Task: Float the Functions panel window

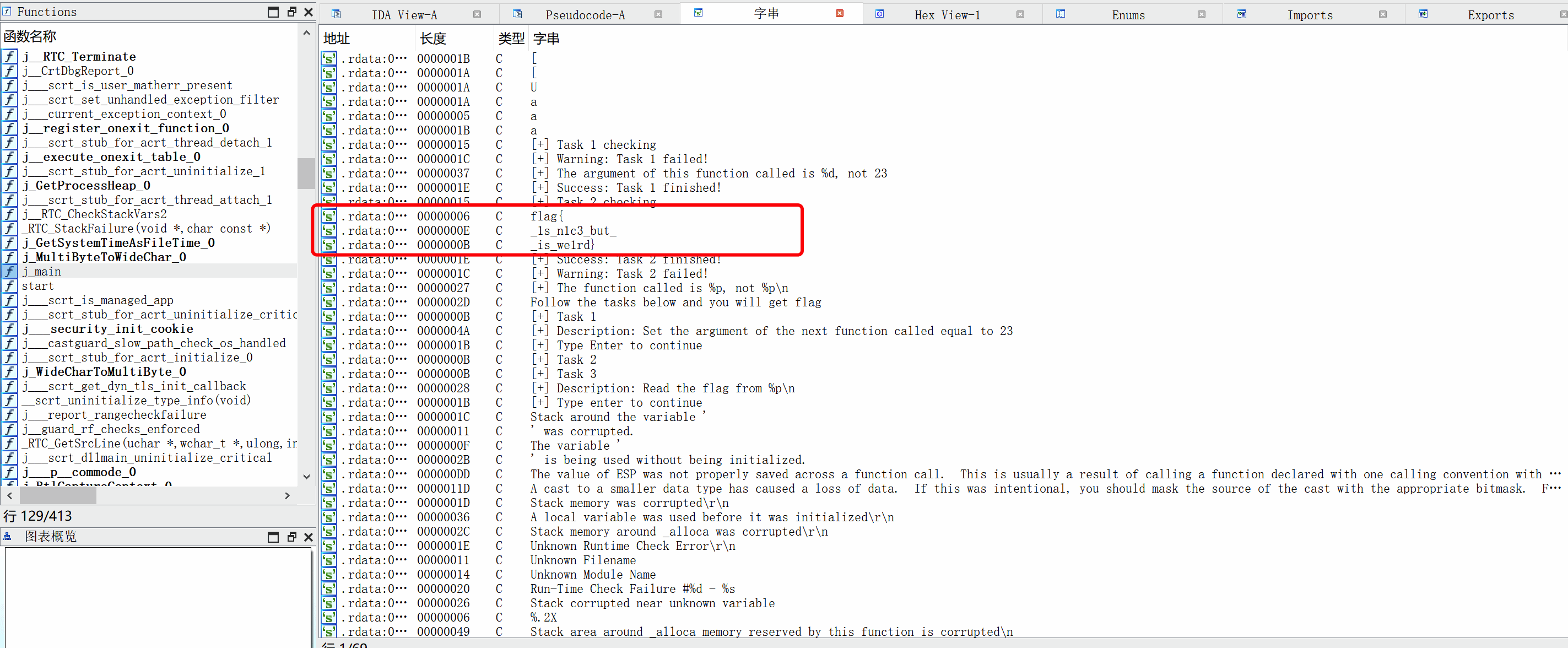Action: point(291,12)
